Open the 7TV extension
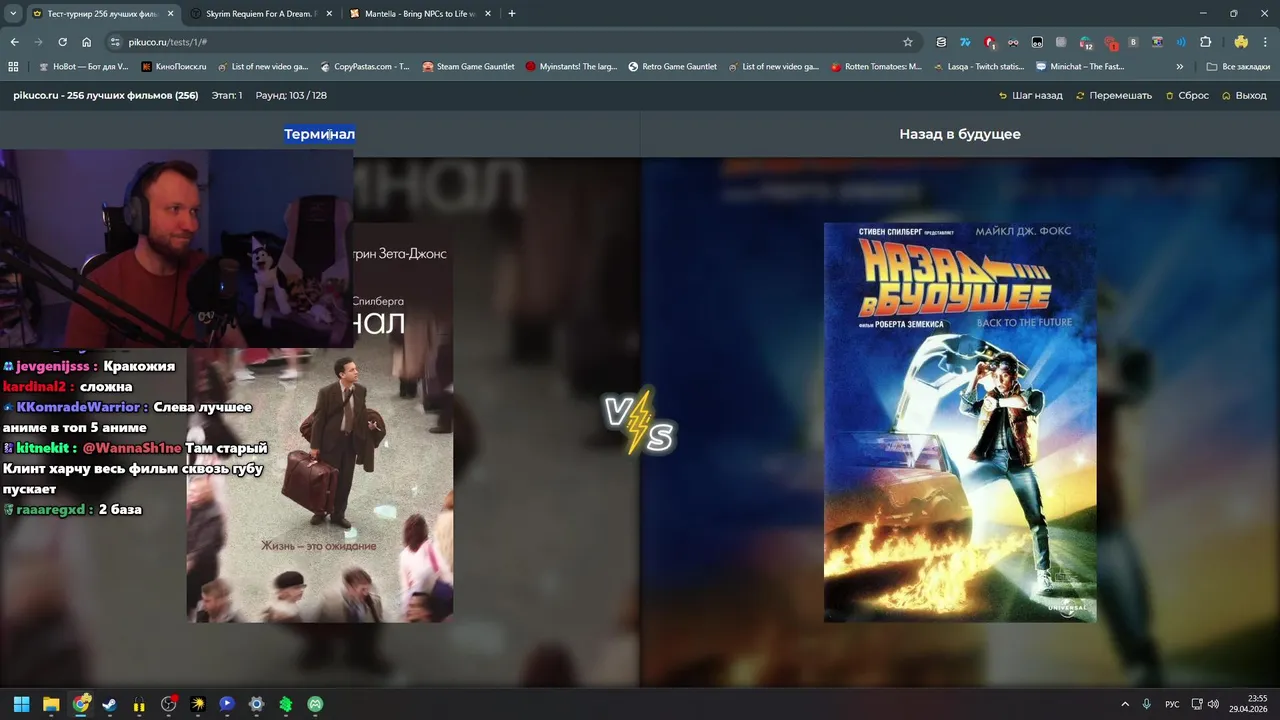 (x=965, y=42)
